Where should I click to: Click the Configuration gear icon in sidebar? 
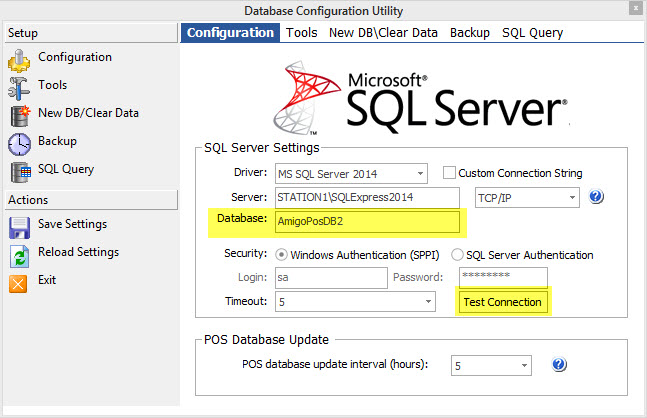click(x=19, y=61)
